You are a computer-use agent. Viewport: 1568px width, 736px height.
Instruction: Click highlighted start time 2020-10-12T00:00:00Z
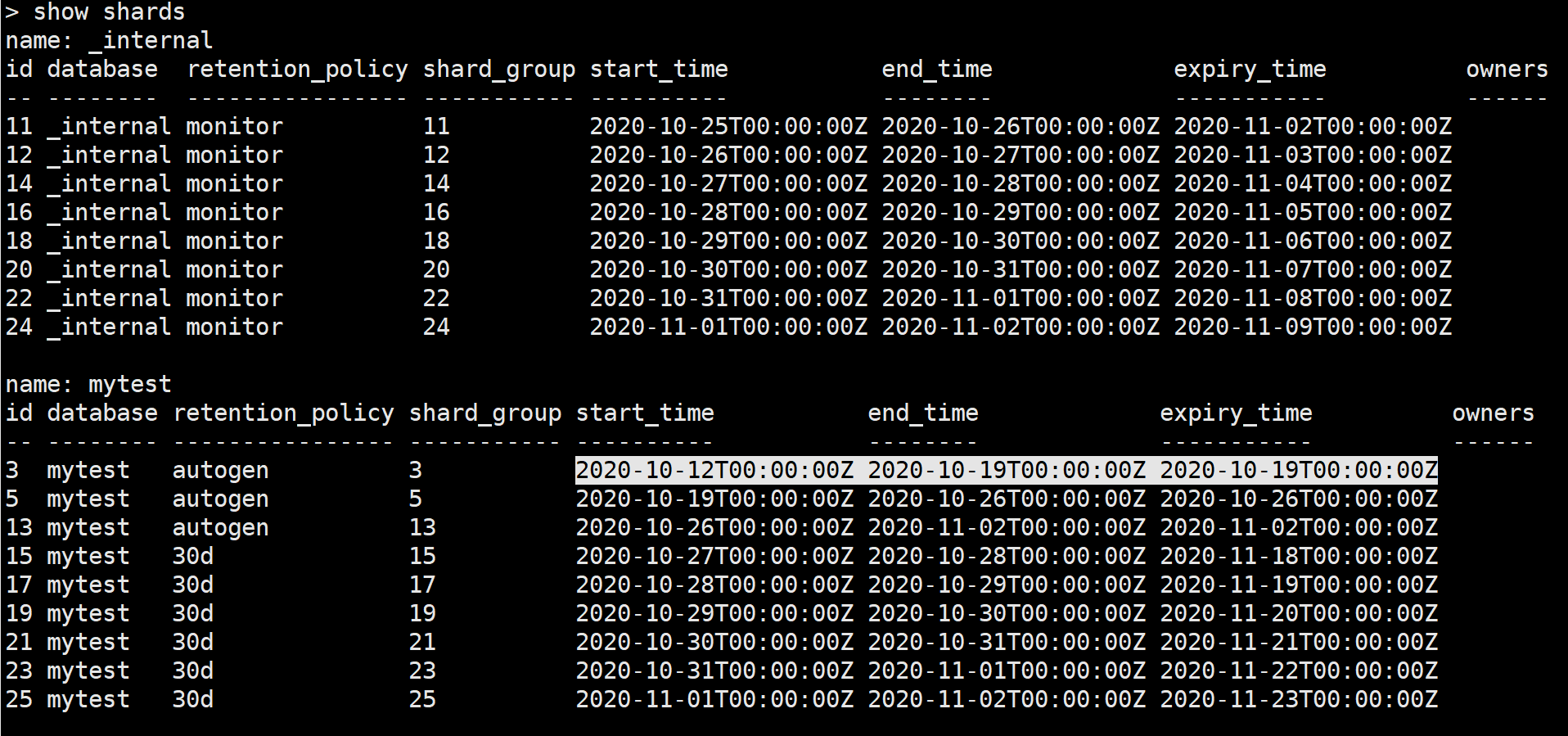tap(714, 471)
